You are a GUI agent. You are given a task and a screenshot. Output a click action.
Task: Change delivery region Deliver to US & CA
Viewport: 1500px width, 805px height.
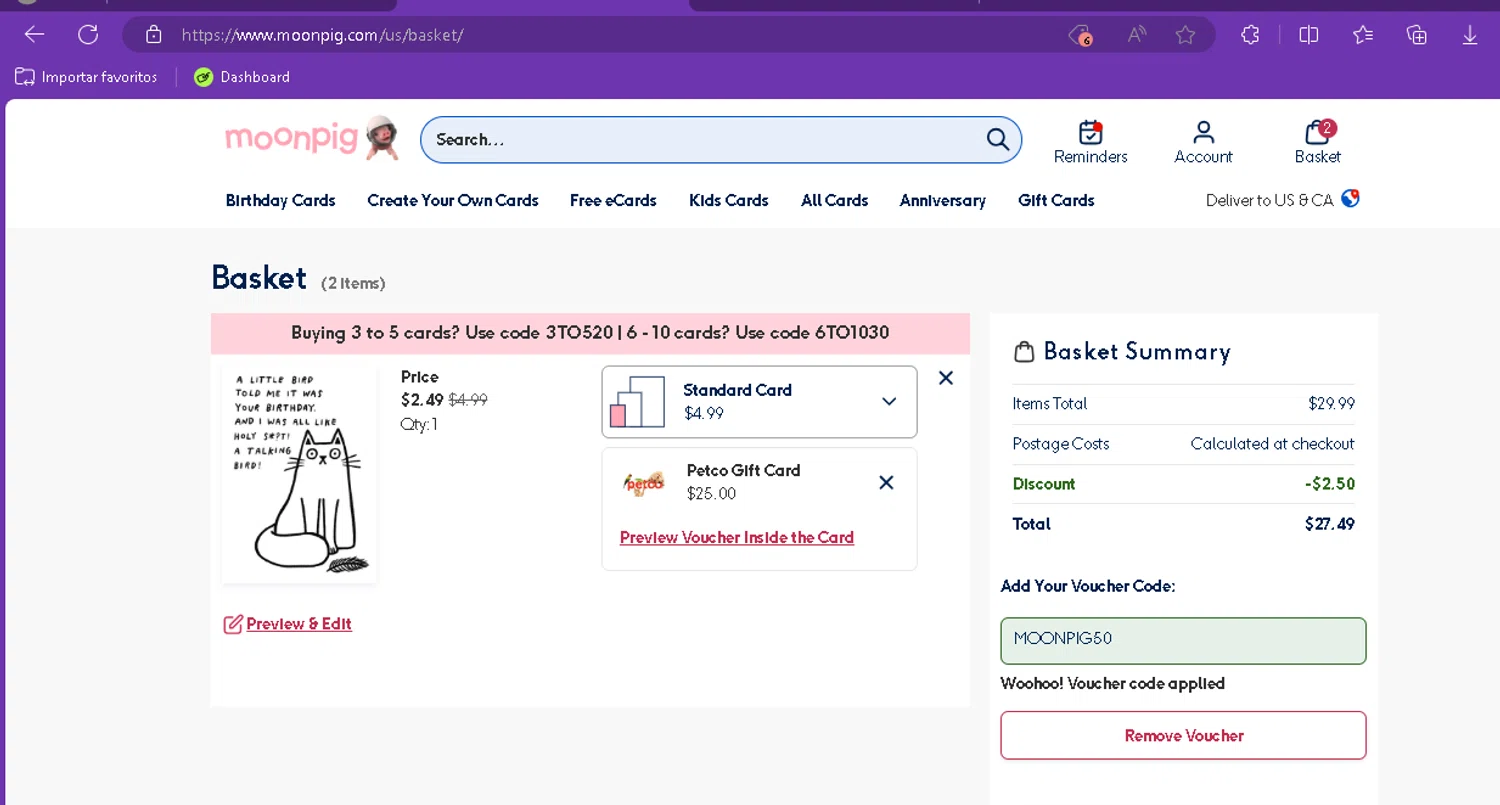point(1283,200)
